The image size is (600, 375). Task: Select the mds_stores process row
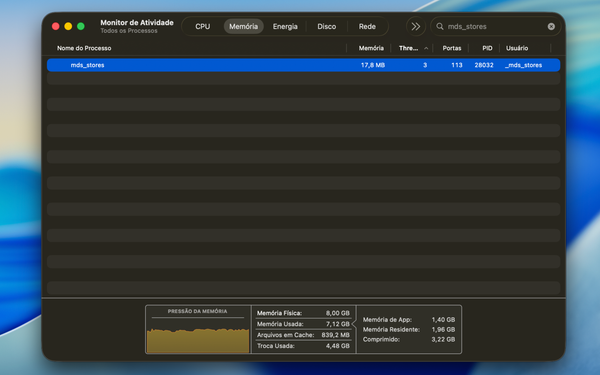[303, 65]
